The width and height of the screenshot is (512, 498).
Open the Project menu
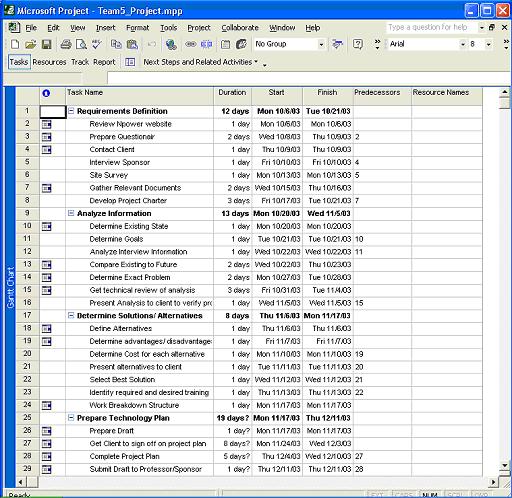click(199, 28)
